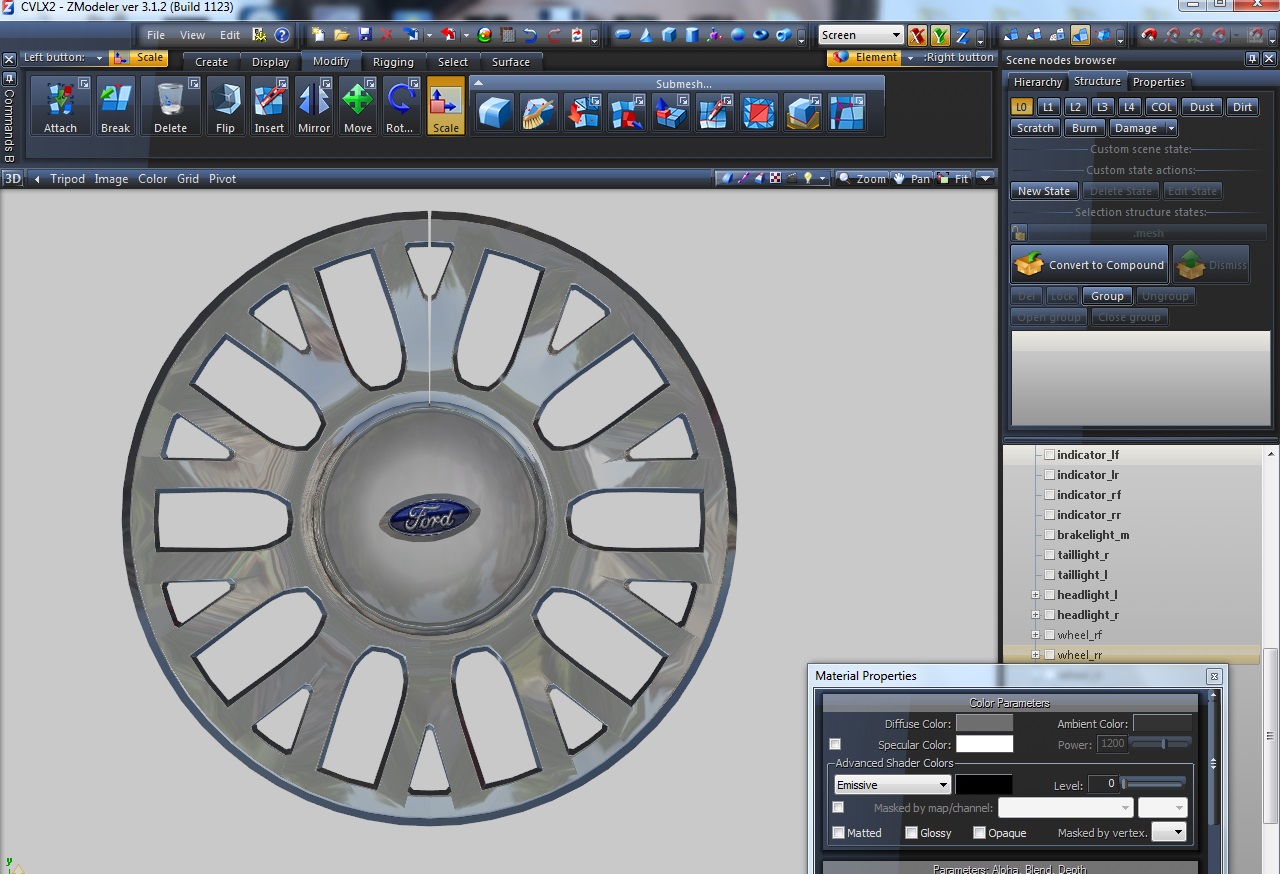
Task: Open the Screen axis dropdown
Action: (860, 35)
